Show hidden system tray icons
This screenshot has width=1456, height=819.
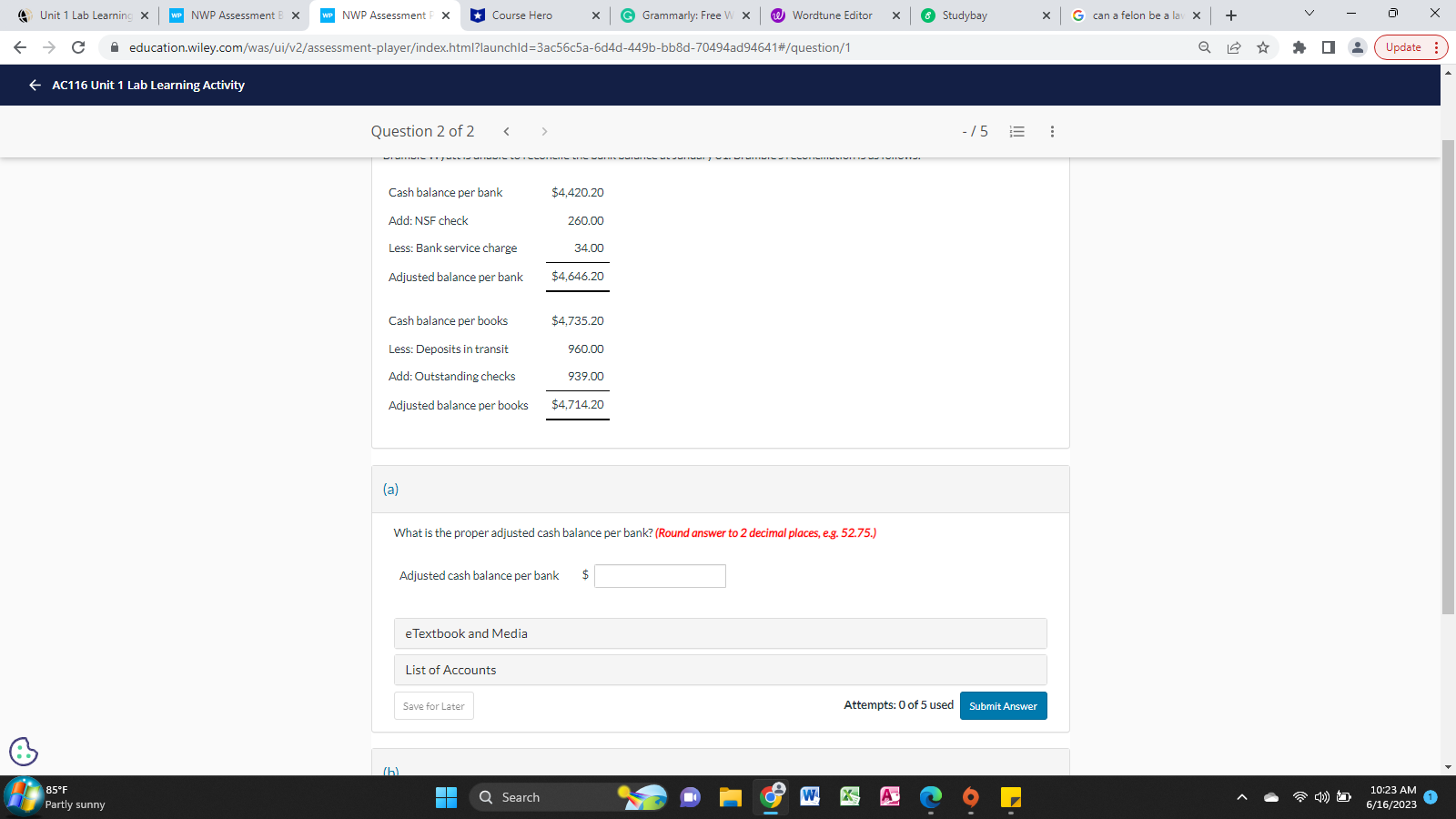(1242, 797)
